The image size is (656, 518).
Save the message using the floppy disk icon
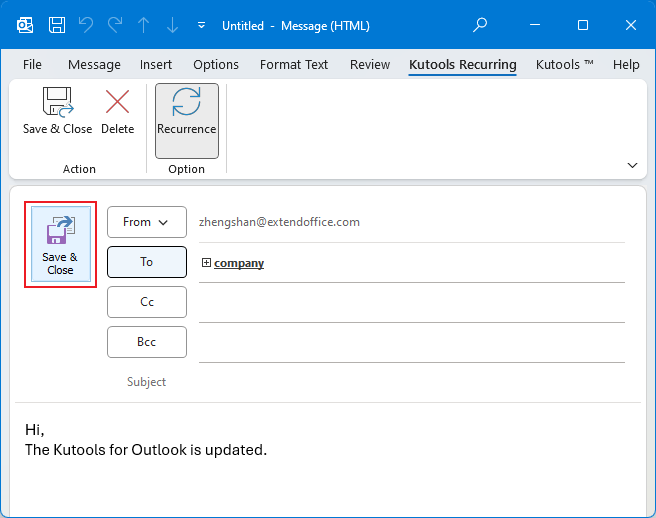[x=57, y=26]
